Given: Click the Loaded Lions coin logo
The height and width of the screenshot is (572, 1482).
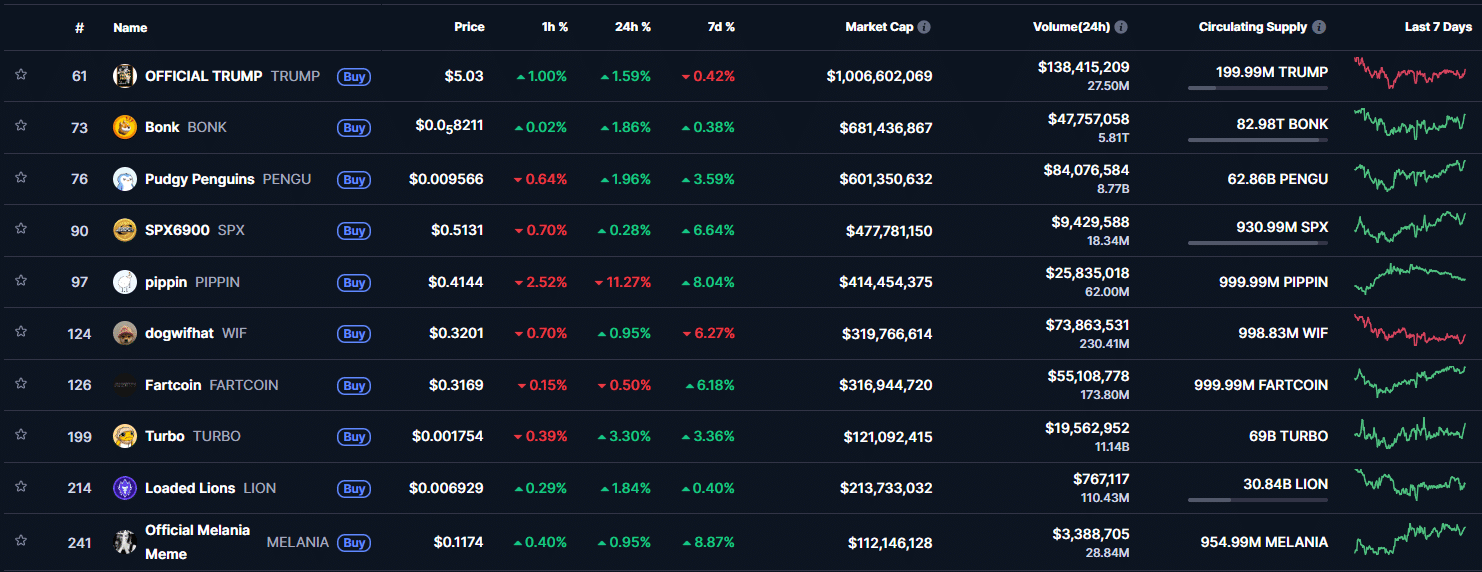Looking at the screenshot, I should 125,488.
